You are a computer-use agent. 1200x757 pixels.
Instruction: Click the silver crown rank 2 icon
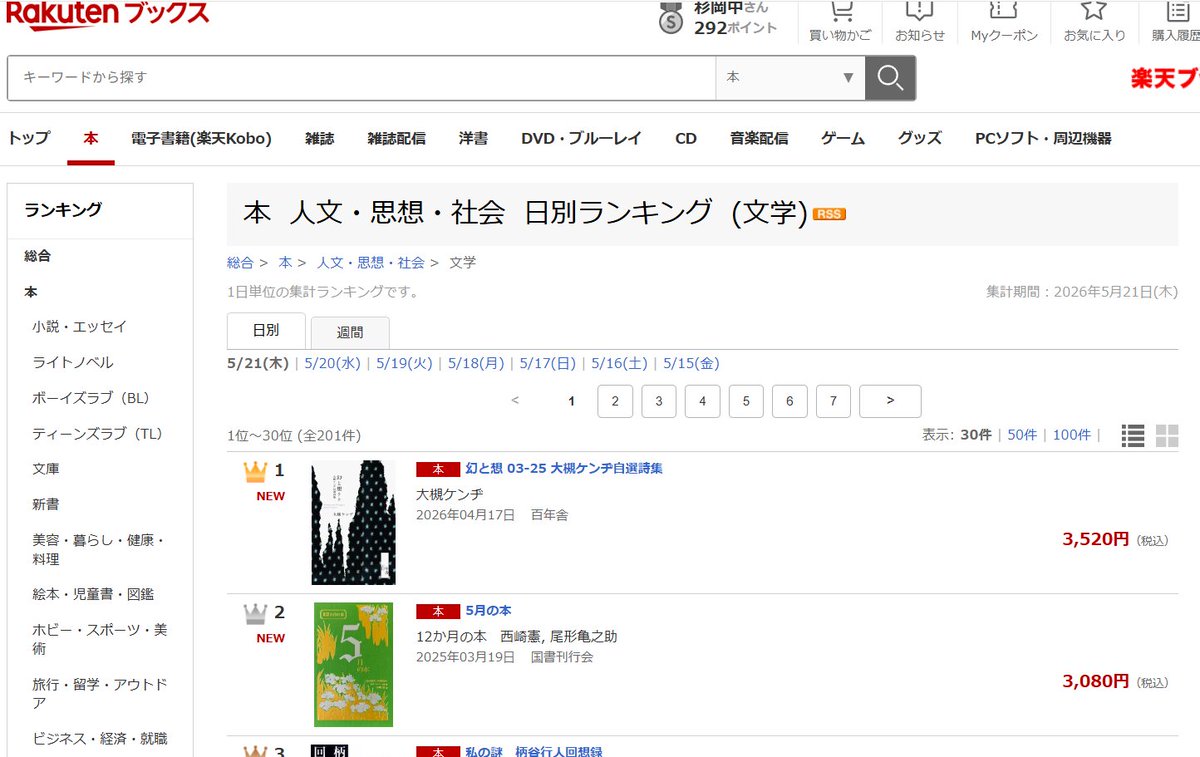pyautogui.click(x=256, y=612)
